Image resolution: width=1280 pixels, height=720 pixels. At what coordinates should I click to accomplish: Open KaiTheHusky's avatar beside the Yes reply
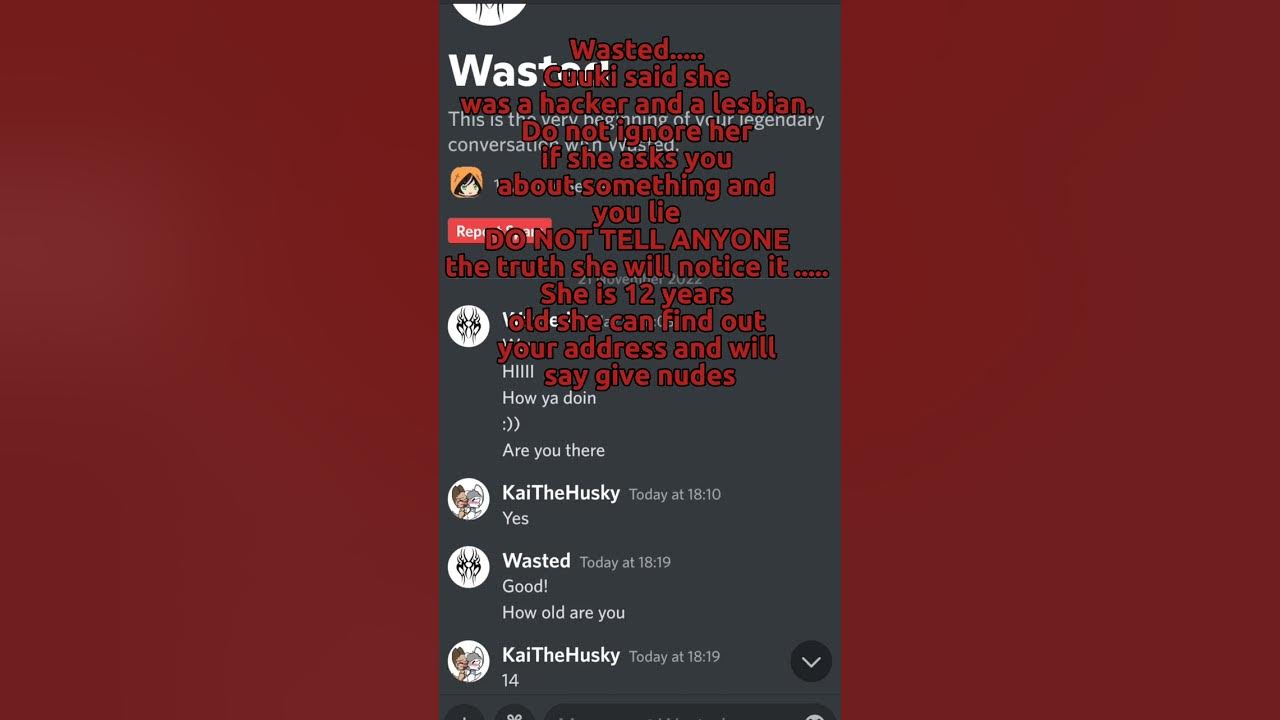(x=468, y=499)
